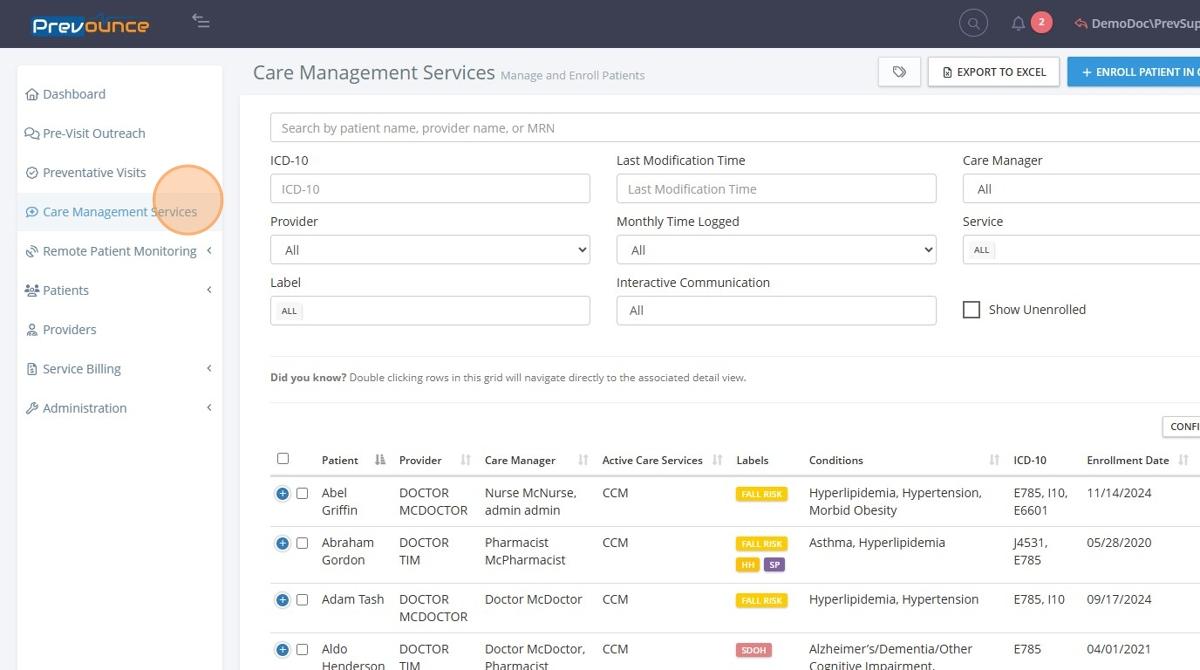This screenshot has height=670, width=1200.
Task: Open notifications bell icon
Action: (x=1018, y=23)
